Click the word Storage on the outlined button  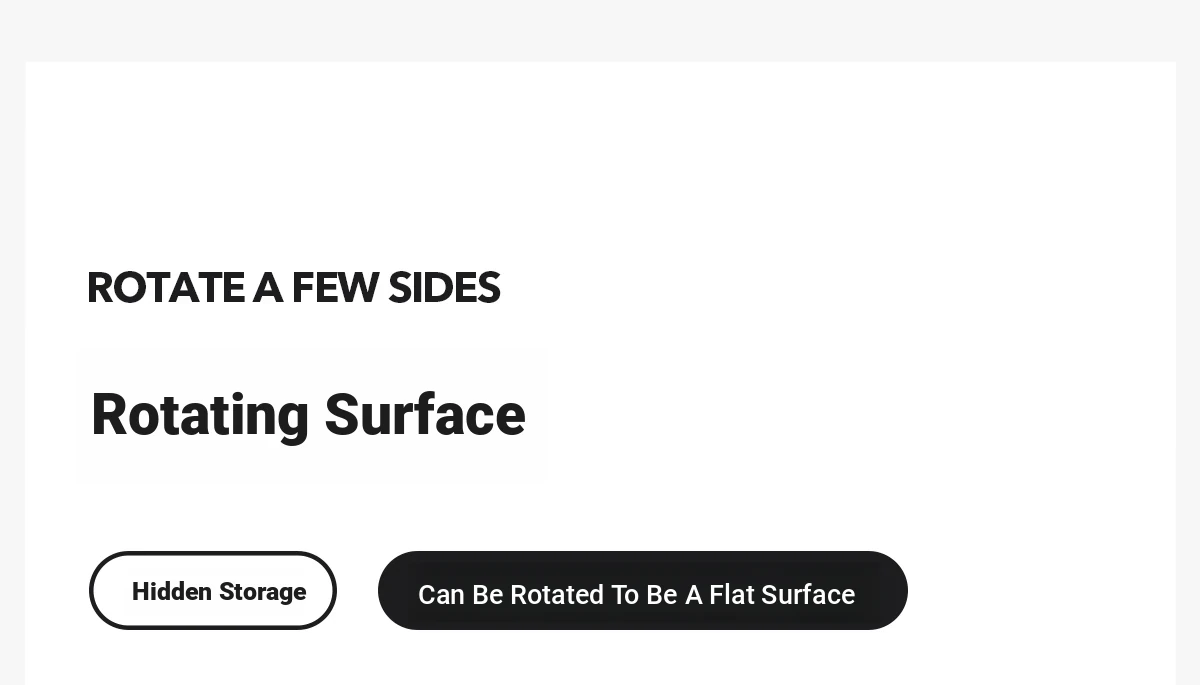(262, 592)
